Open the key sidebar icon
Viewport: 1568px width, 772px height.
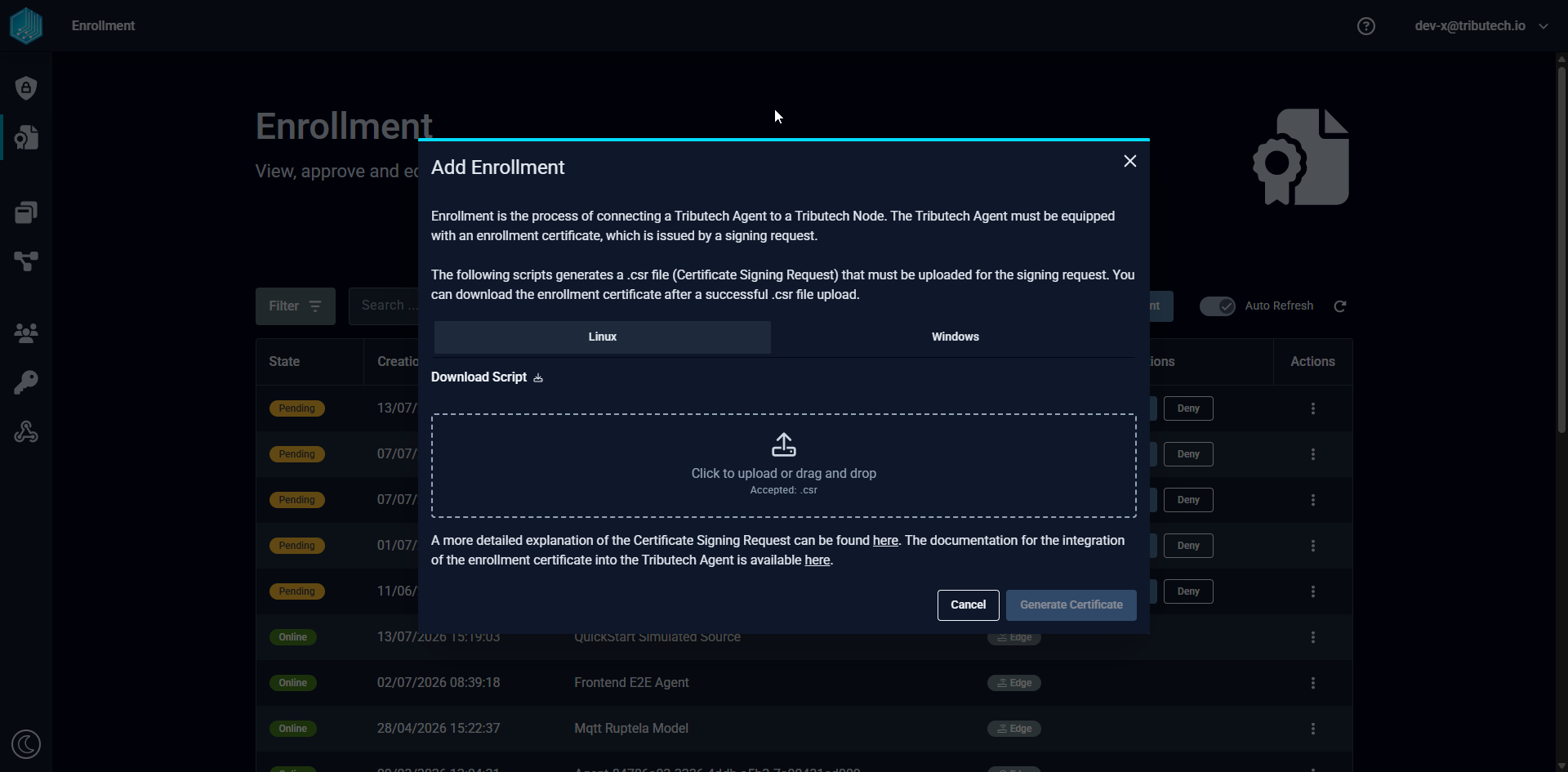[x=26, y=382]
